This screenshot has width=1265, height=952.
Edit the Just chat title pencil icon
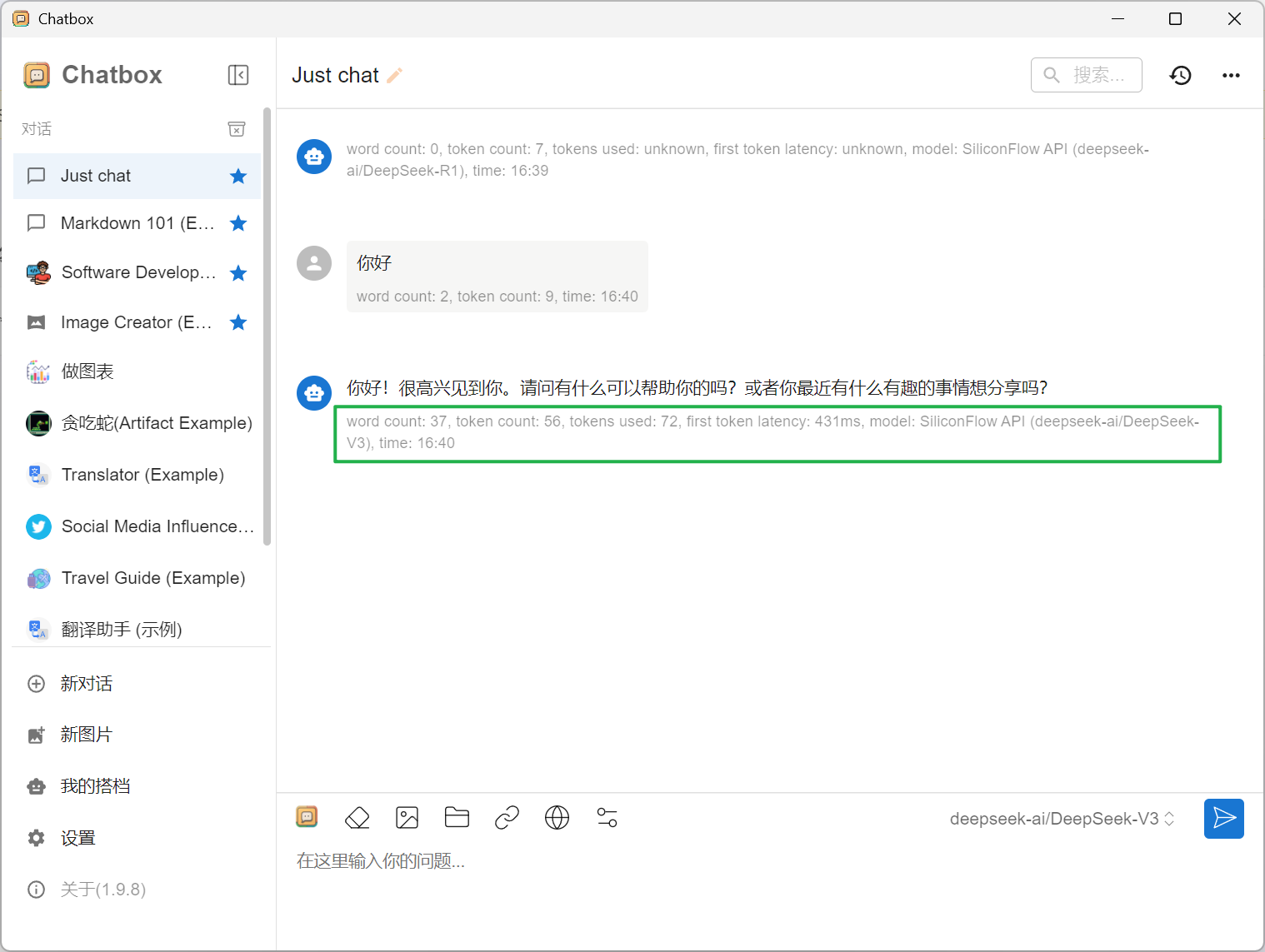click(395, 75)
